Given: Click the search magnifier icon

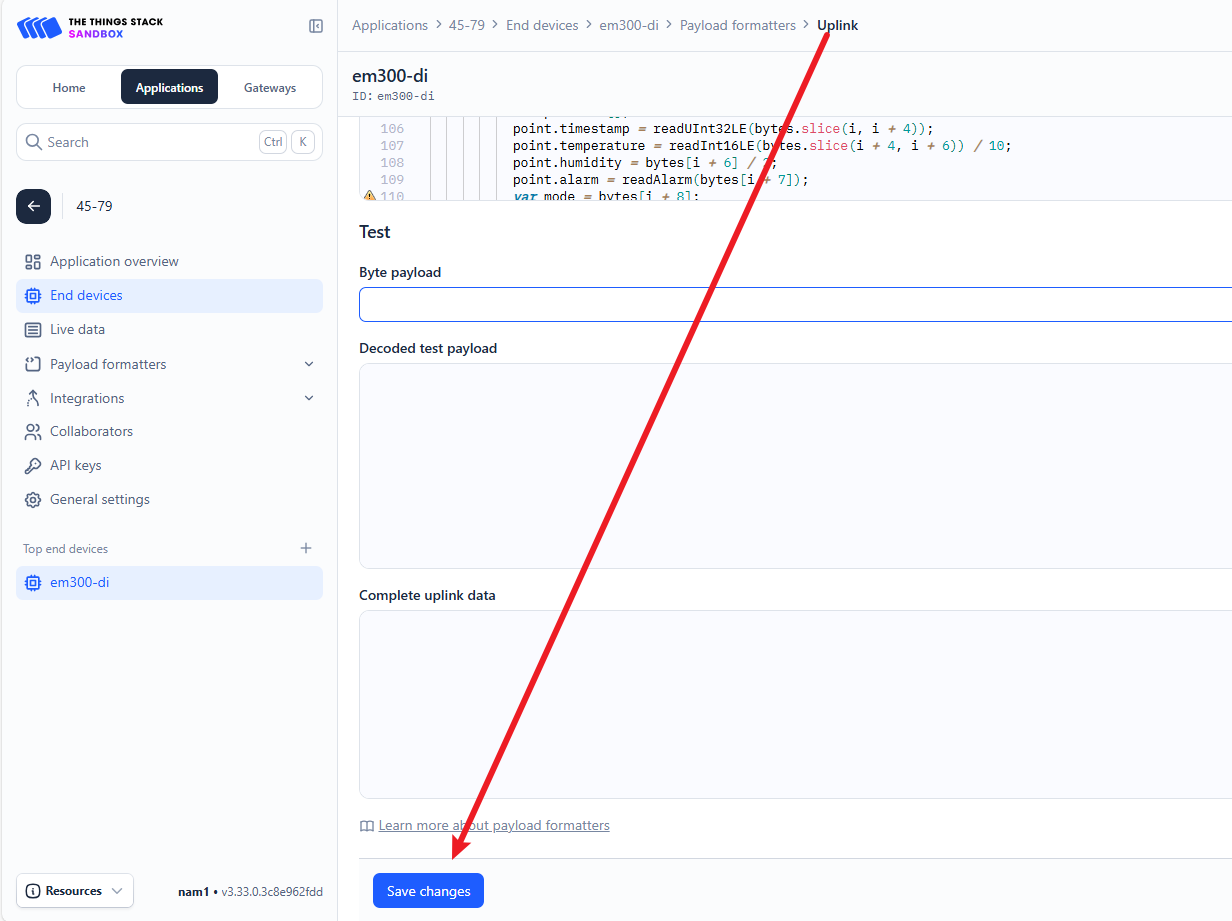Looking at the screenshot, I should pos(34,142).
